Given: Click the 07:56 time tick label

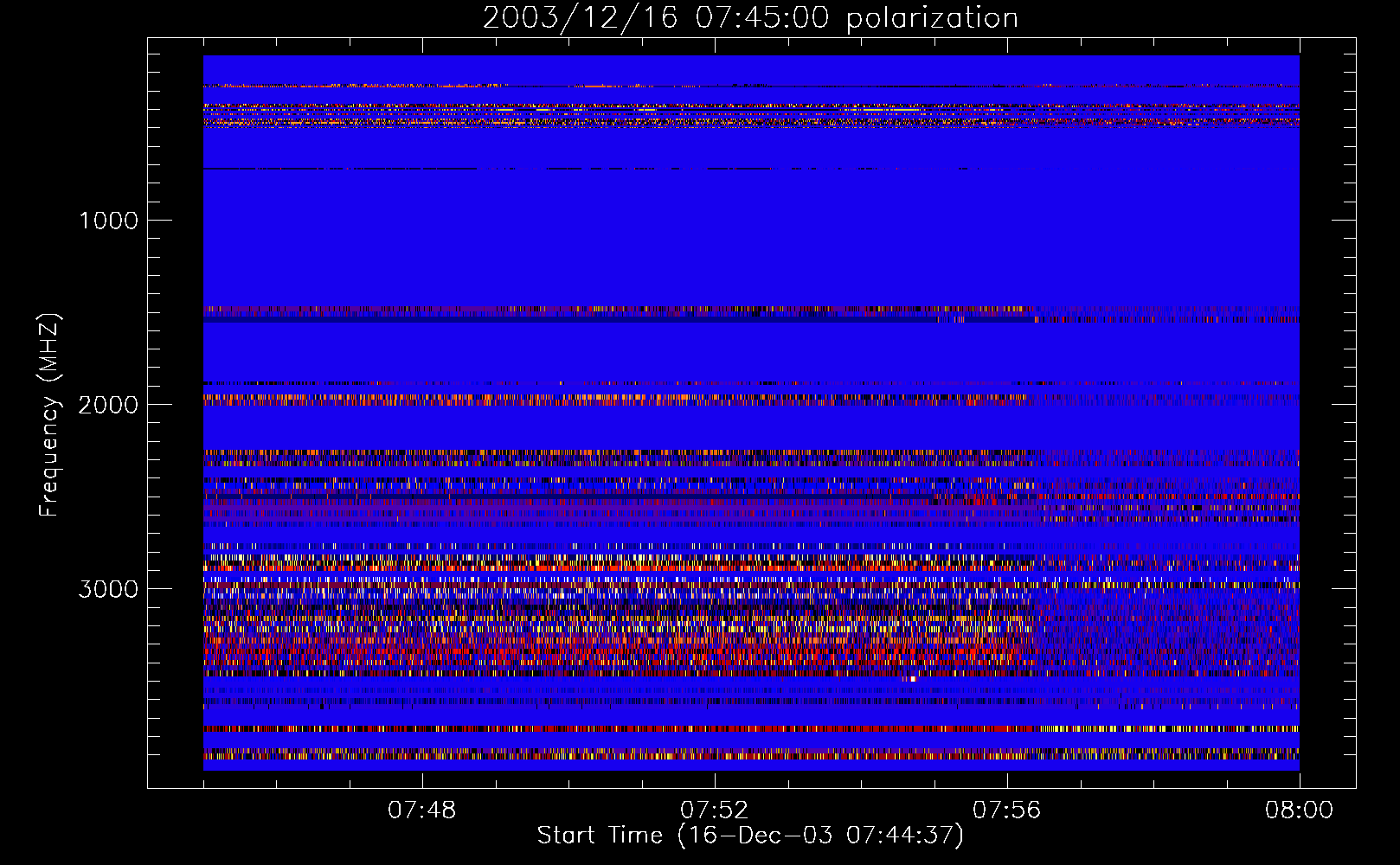Looking at the screenshot, I should pyautogui.click(x=1006, y=811).
